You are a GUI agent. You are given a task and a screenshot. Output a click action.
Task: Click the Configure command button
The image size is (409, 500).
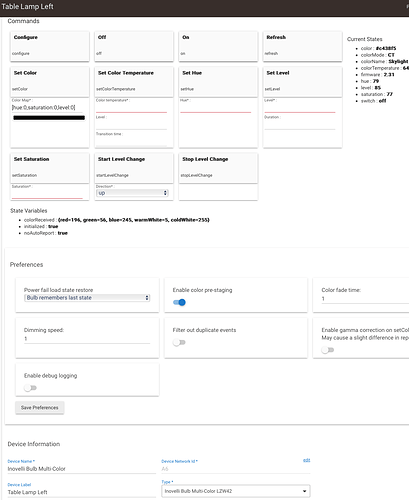tap(50, 46)
